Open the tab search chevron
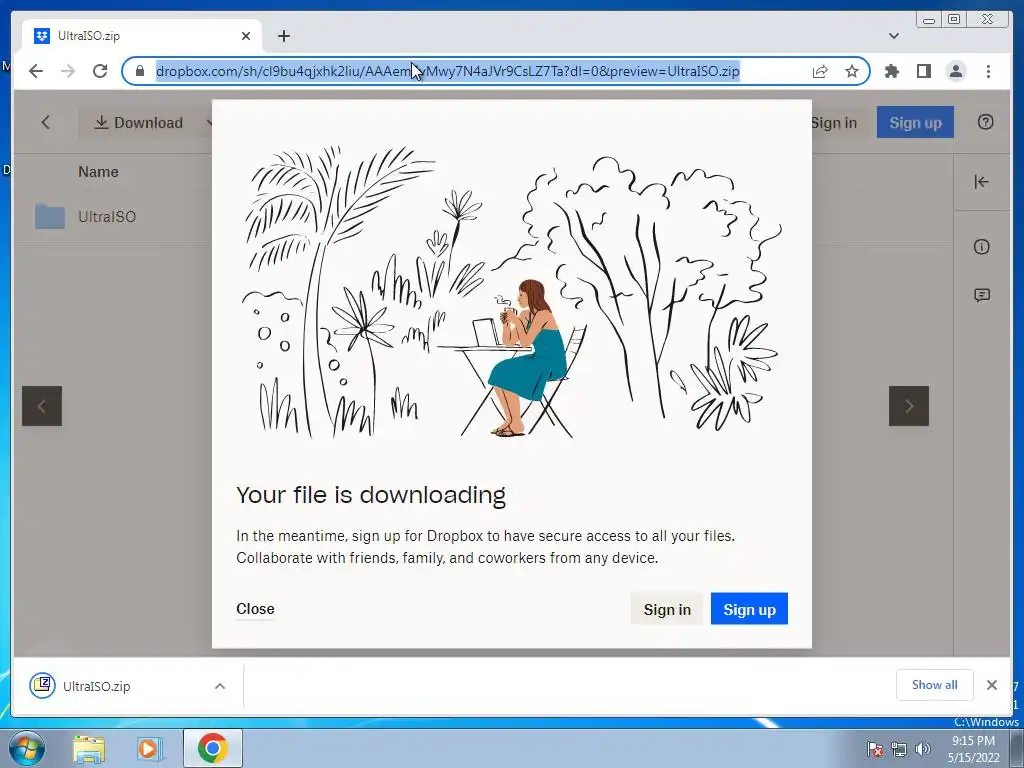Image resolution: width=1024 pixels, height=768 pixels. tap(893, 36)
